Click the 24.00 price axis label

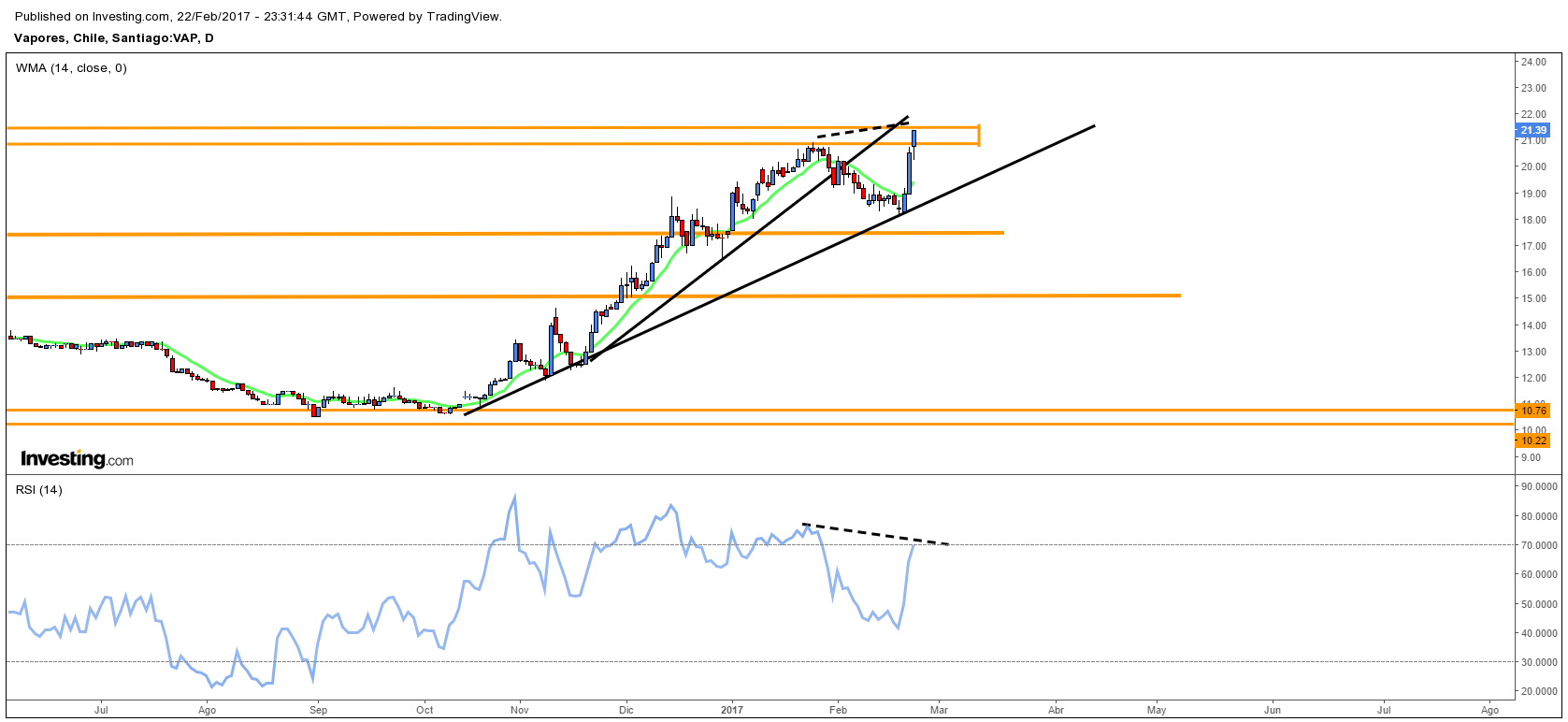pyautogui.click(x=1532, y=62)
